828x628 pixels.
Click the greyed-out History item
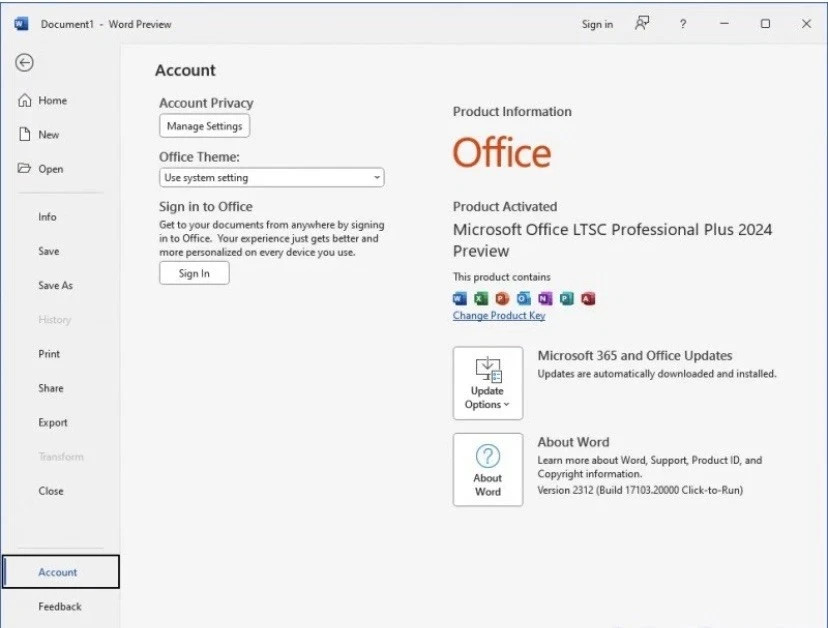click(54, 320)
